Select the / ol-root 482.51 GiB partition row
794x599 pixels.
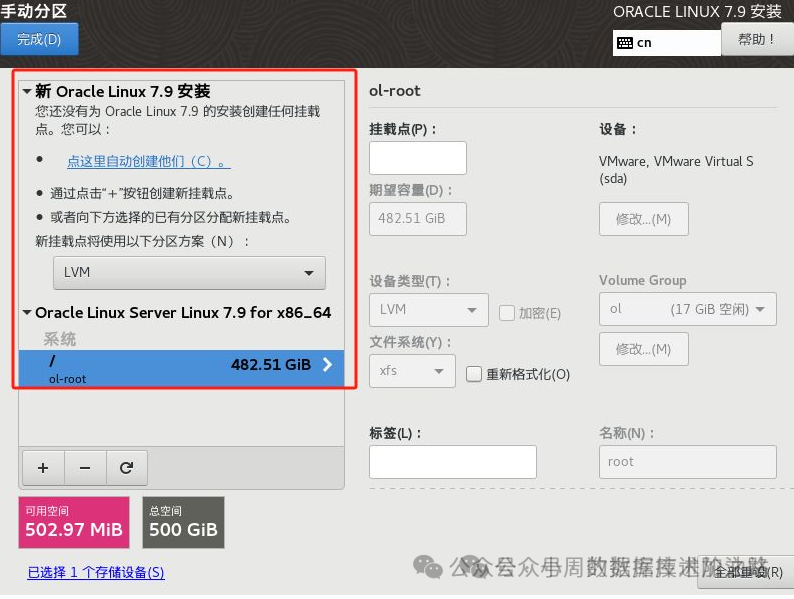[x=181, y=368]
